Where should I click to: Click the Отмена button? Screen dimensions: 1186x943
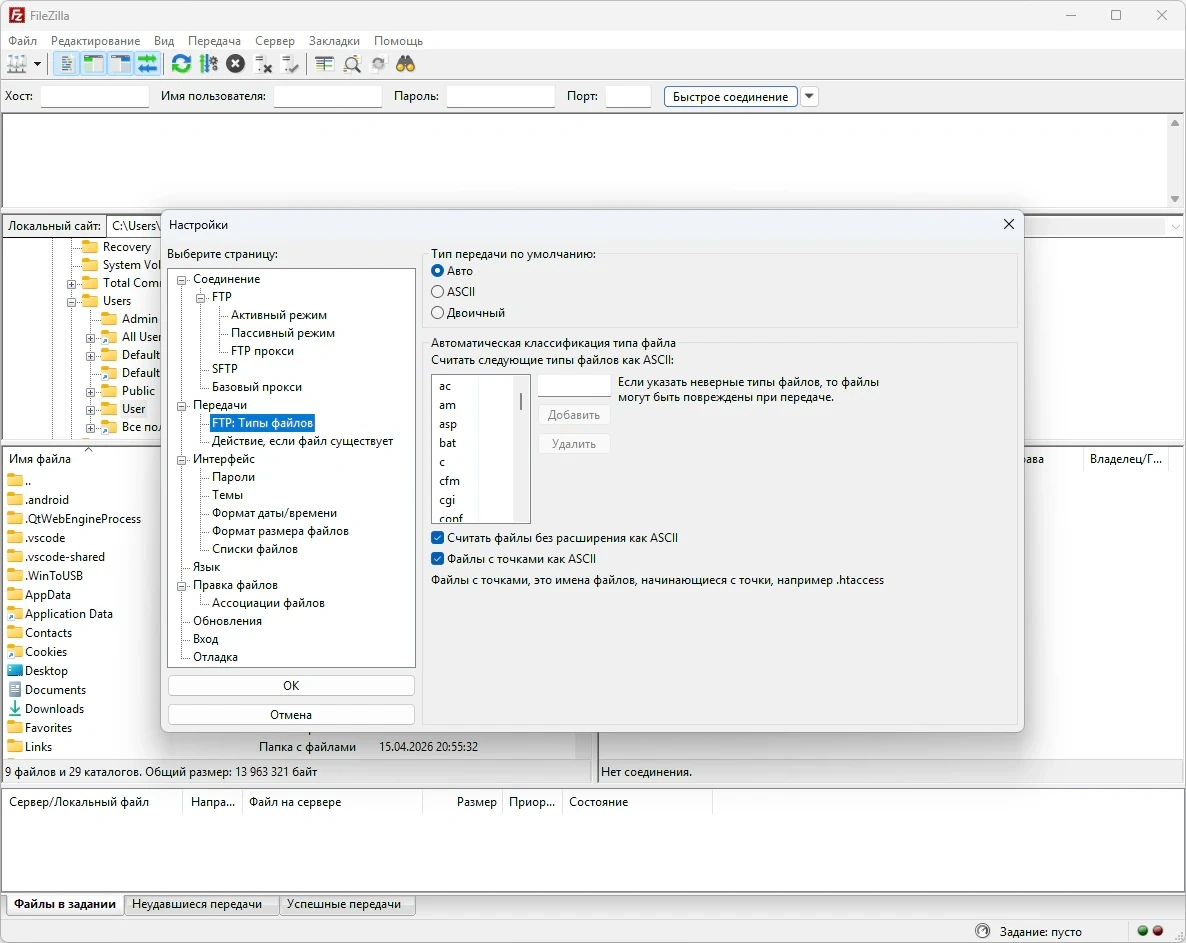291,715
